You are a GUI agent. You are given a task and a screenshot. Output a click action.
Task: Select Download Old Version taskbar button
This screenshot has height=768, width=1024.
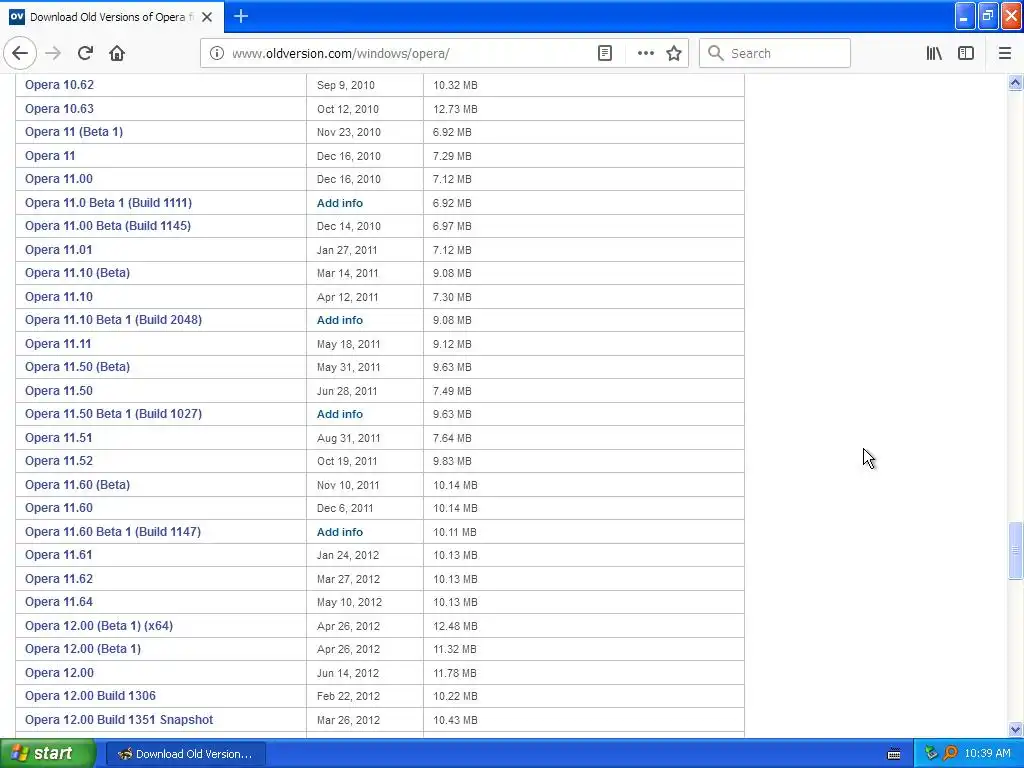point(185,754)
